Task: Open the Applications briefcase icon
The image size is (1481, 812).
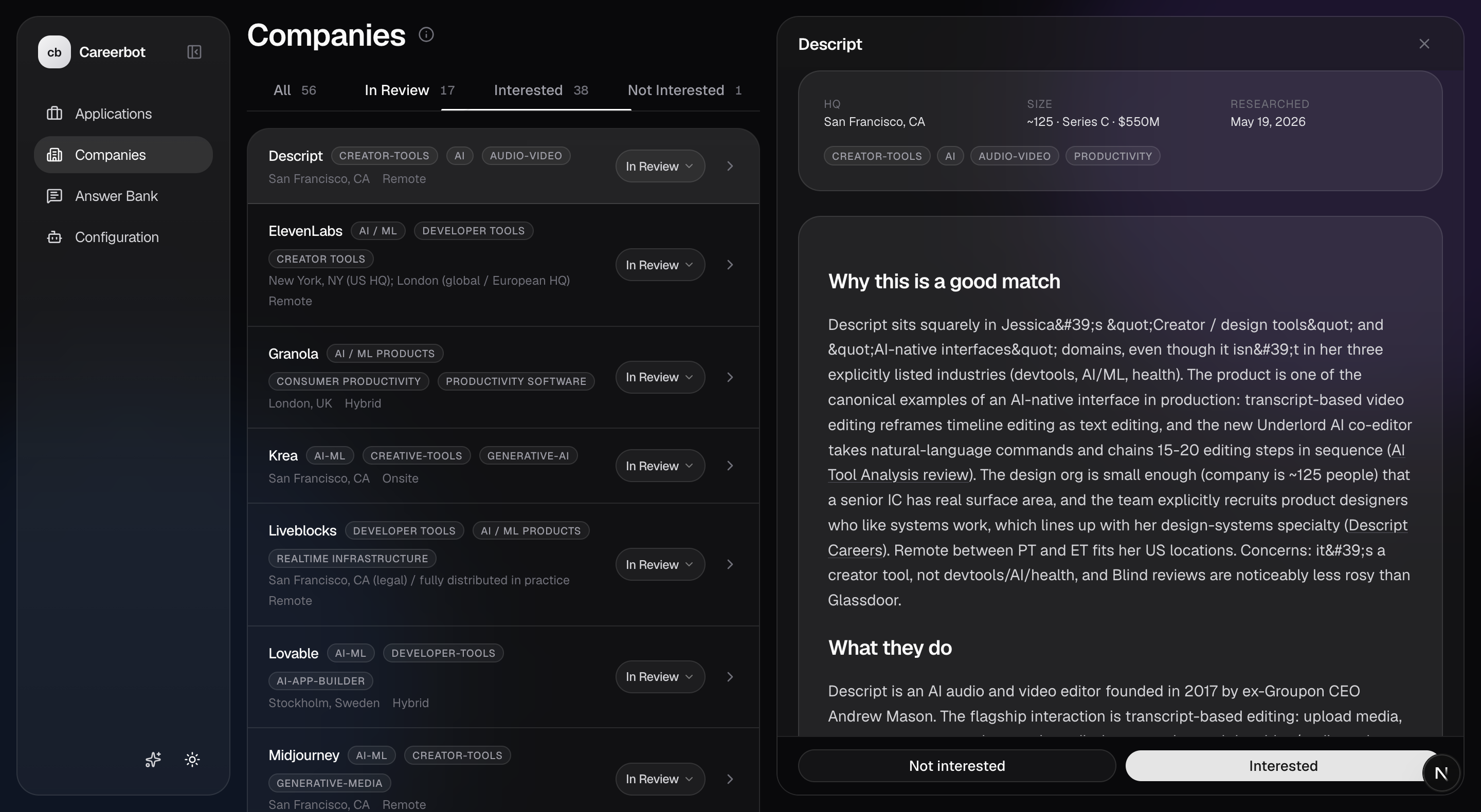Action: (55, 113)
